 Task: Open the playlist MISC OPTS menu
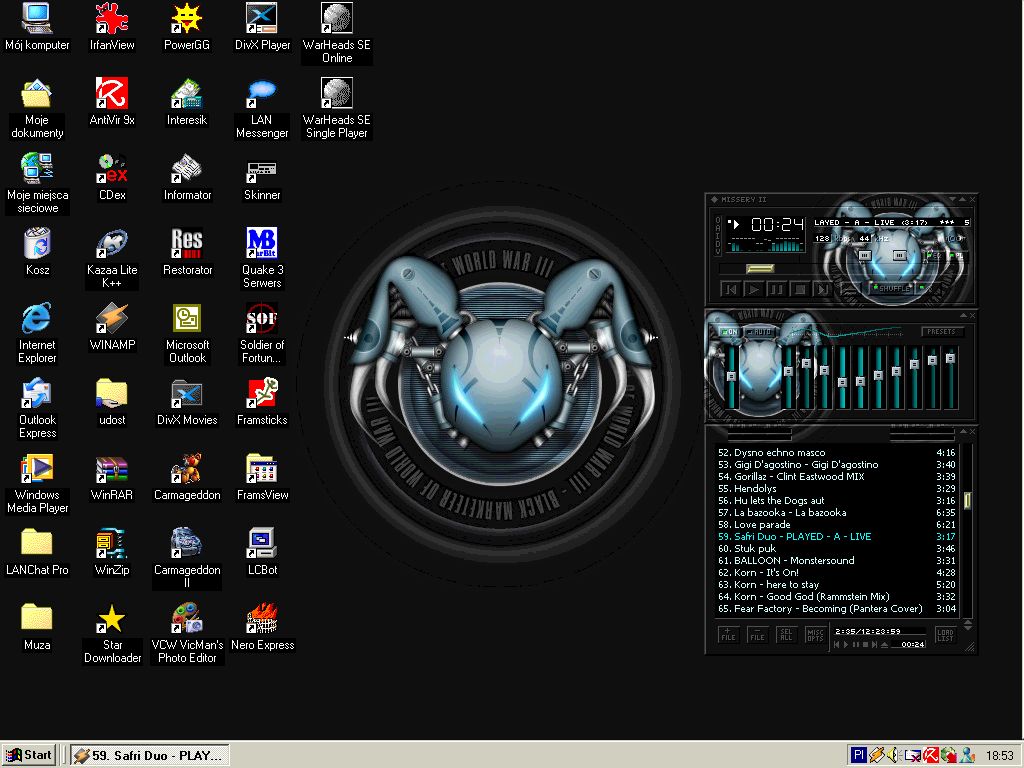(x=816, y=635)
